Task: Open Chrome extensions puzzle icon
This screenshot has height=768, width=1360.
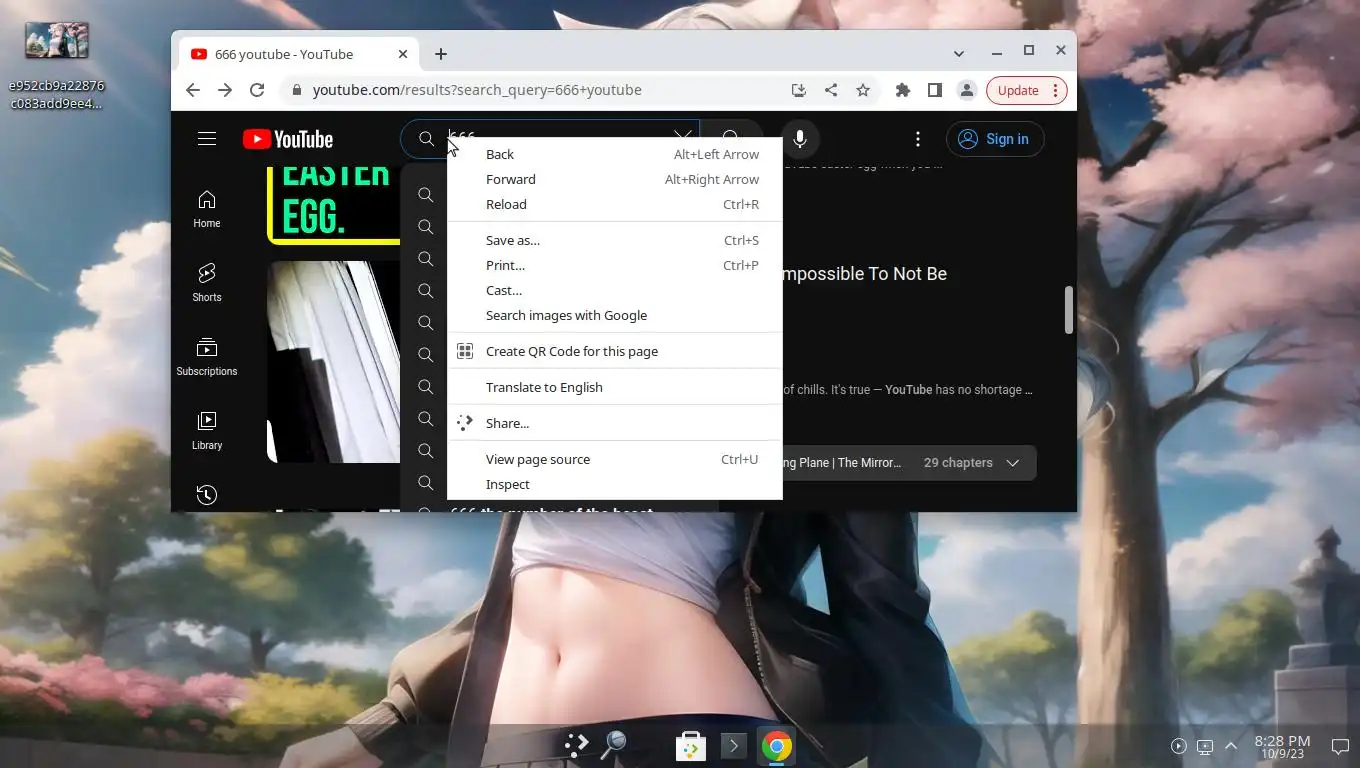Action: (903, 90)
